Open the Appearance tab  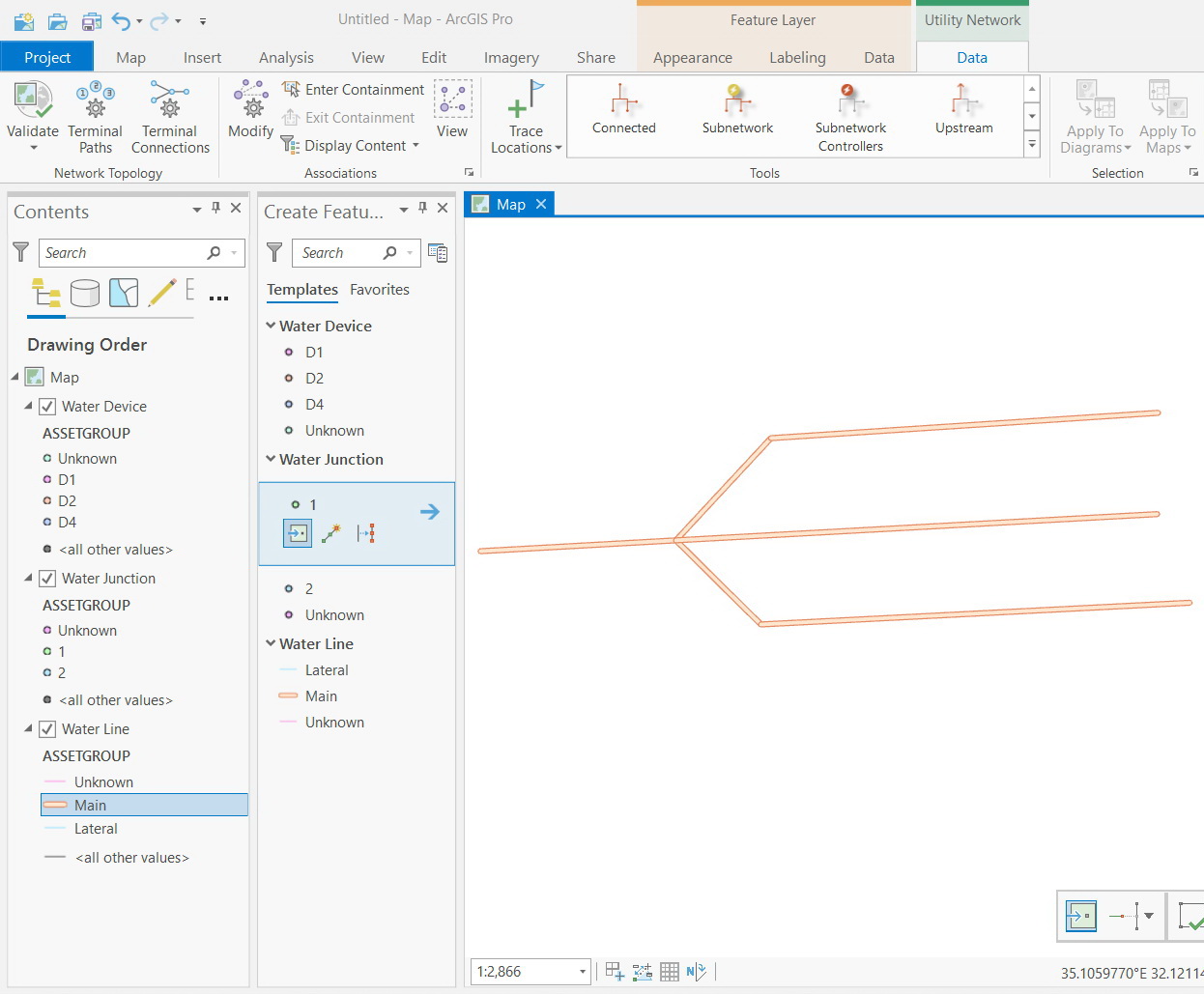click(693, 58)
